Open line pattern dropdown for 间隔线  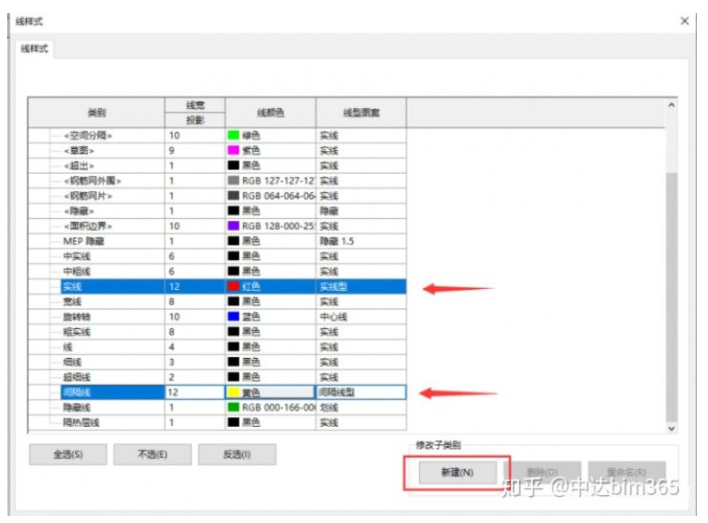tap(360, 393)
